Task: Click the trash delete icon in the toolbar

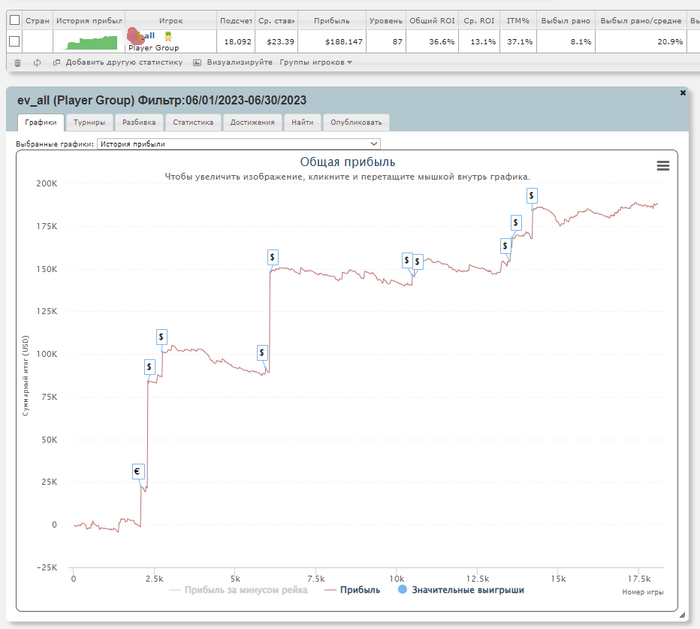Action: coord(17,63)
